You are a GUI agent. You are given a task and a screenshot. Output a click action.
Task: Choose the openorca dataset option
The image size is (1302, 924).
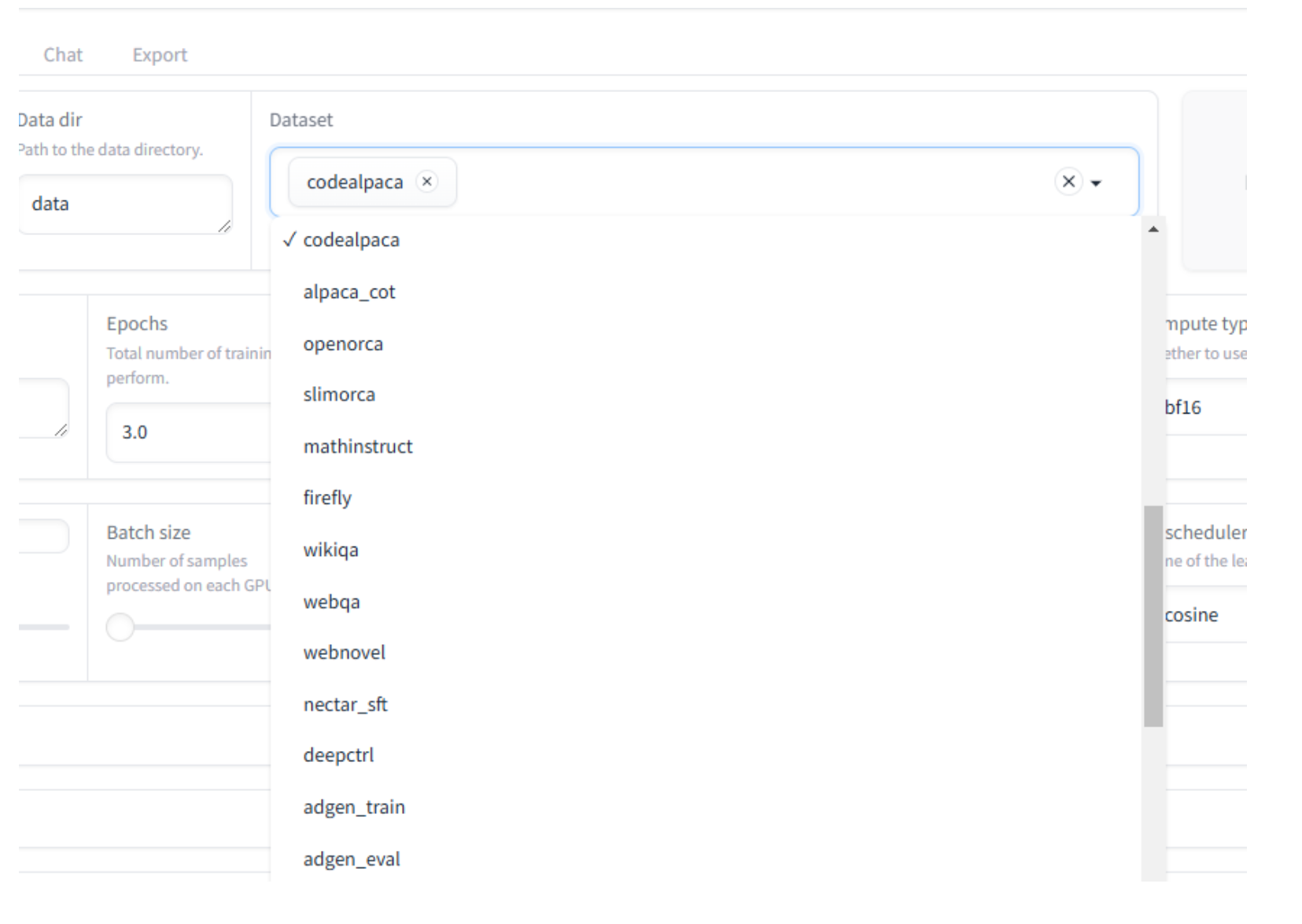click(343, 344)
